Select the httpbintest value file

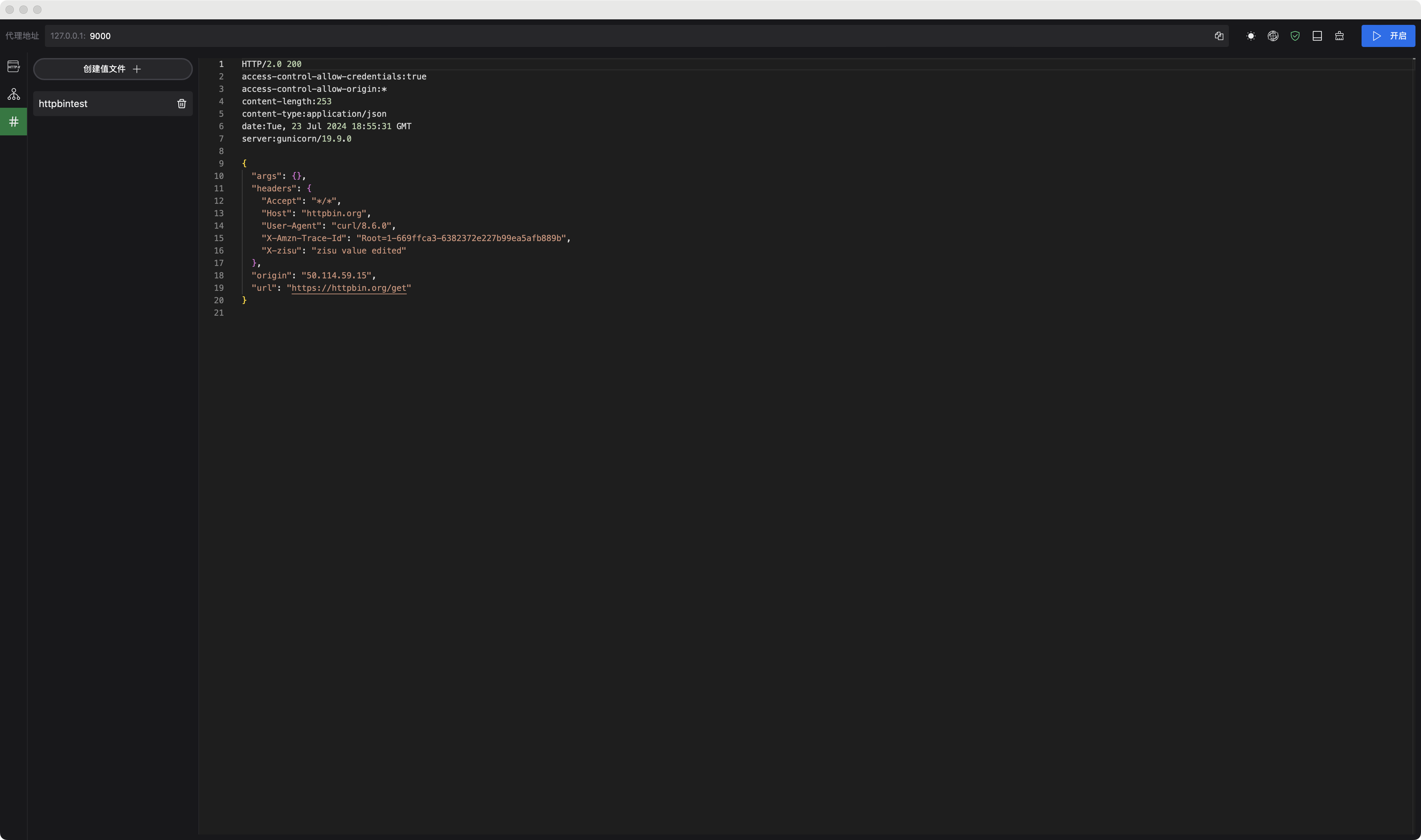(113, 104)
